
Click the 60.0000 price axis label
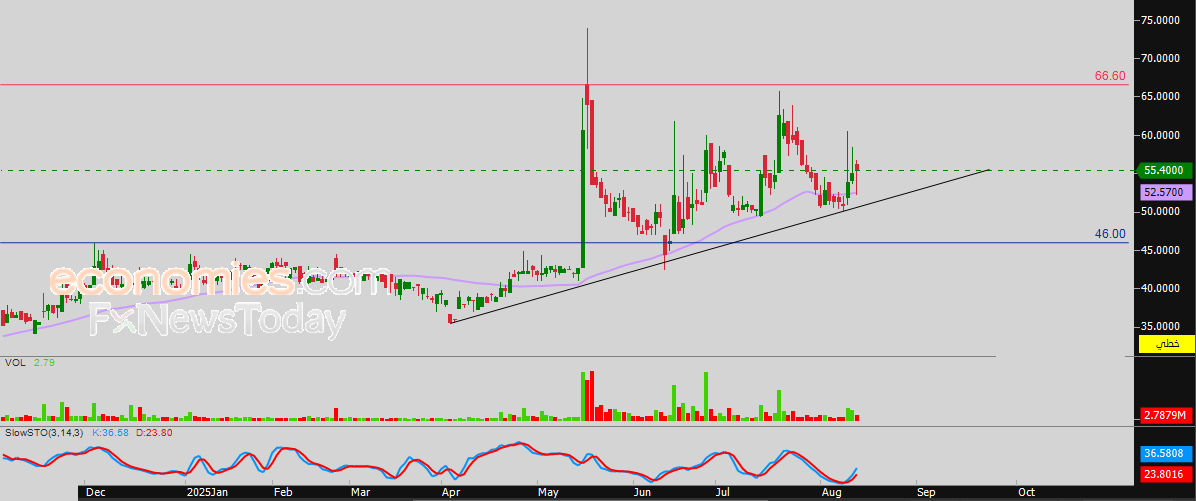pos(1162,136)
